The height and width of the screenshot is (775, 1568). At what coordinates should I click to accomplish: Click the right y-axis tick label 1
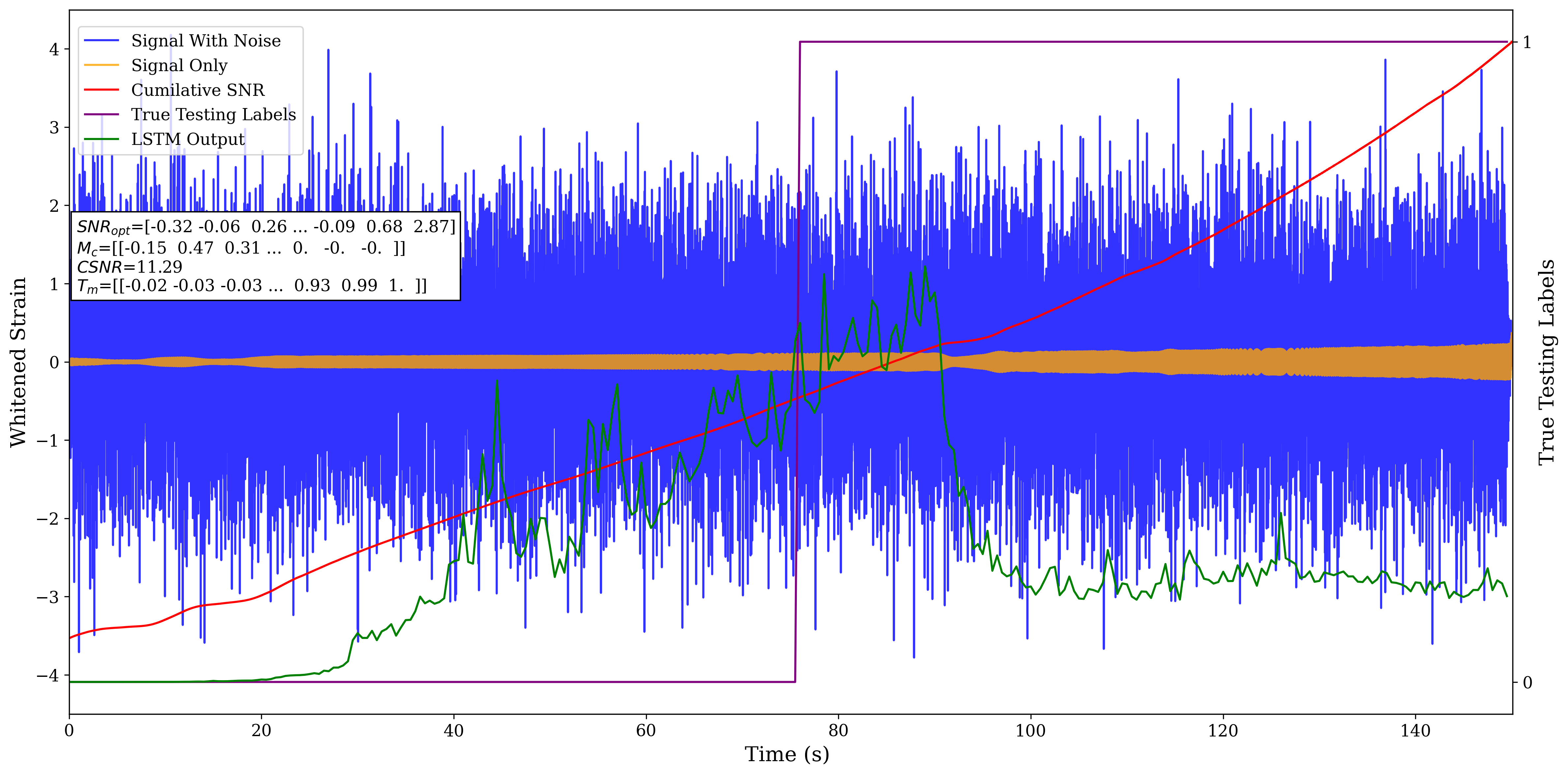click(1526, 42)
